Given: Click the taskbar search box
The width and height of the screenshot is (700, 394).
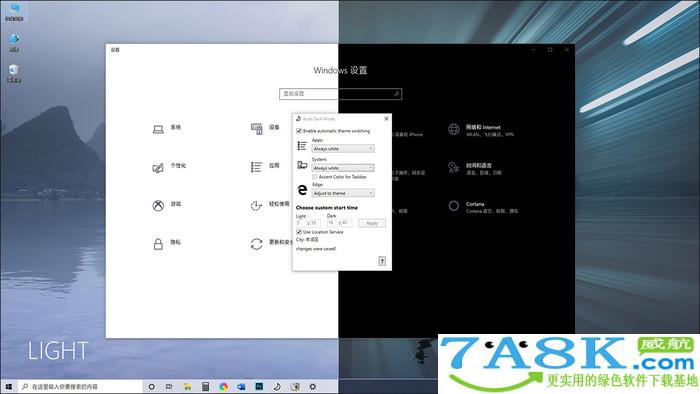Looking at the screenshot, I should tap(80, 386).
